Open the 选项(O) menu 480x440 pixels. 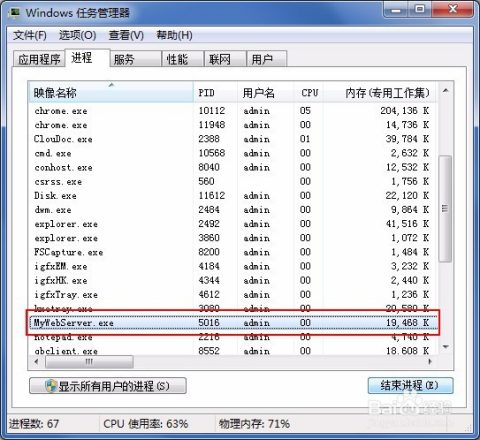77,35
